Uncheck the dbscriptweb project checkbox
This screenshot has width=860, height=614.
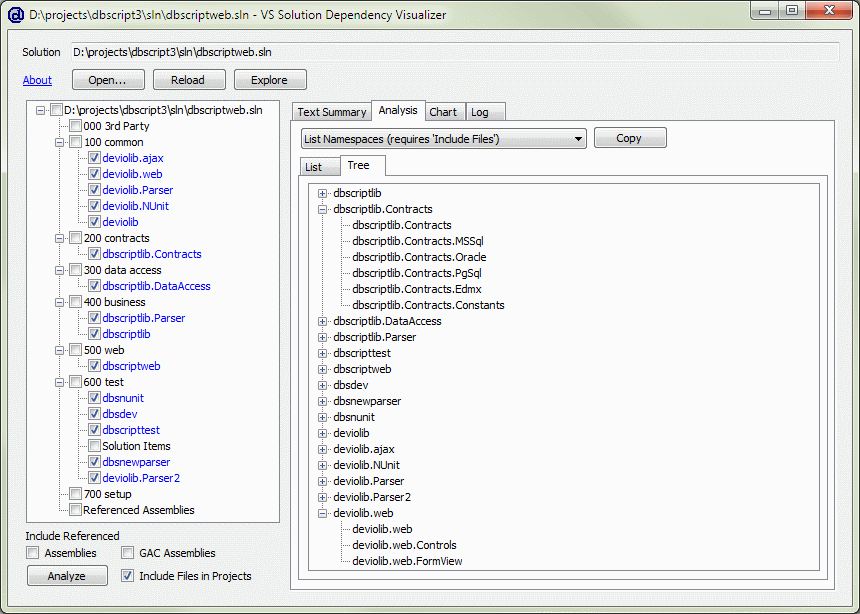pos(94,366)
